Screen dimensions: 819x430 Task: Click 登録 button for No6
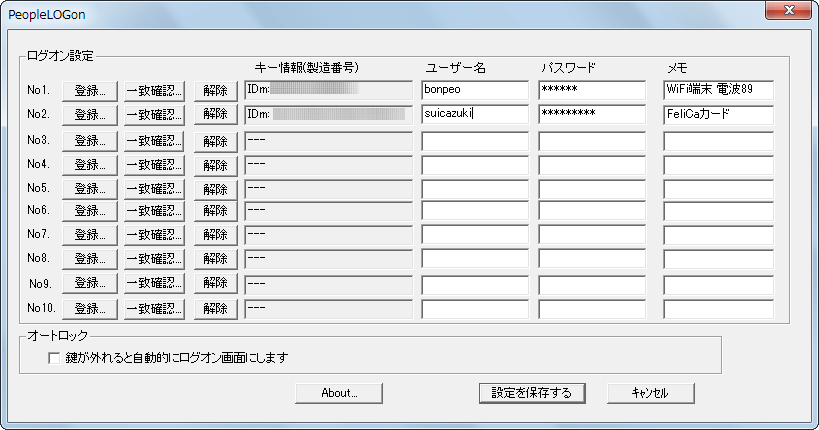(x=90, y=211)
